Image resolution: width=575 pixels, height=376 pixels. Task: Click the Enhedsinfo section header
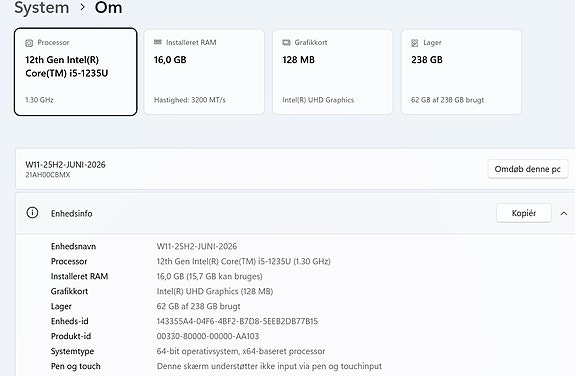coord(295,213)
